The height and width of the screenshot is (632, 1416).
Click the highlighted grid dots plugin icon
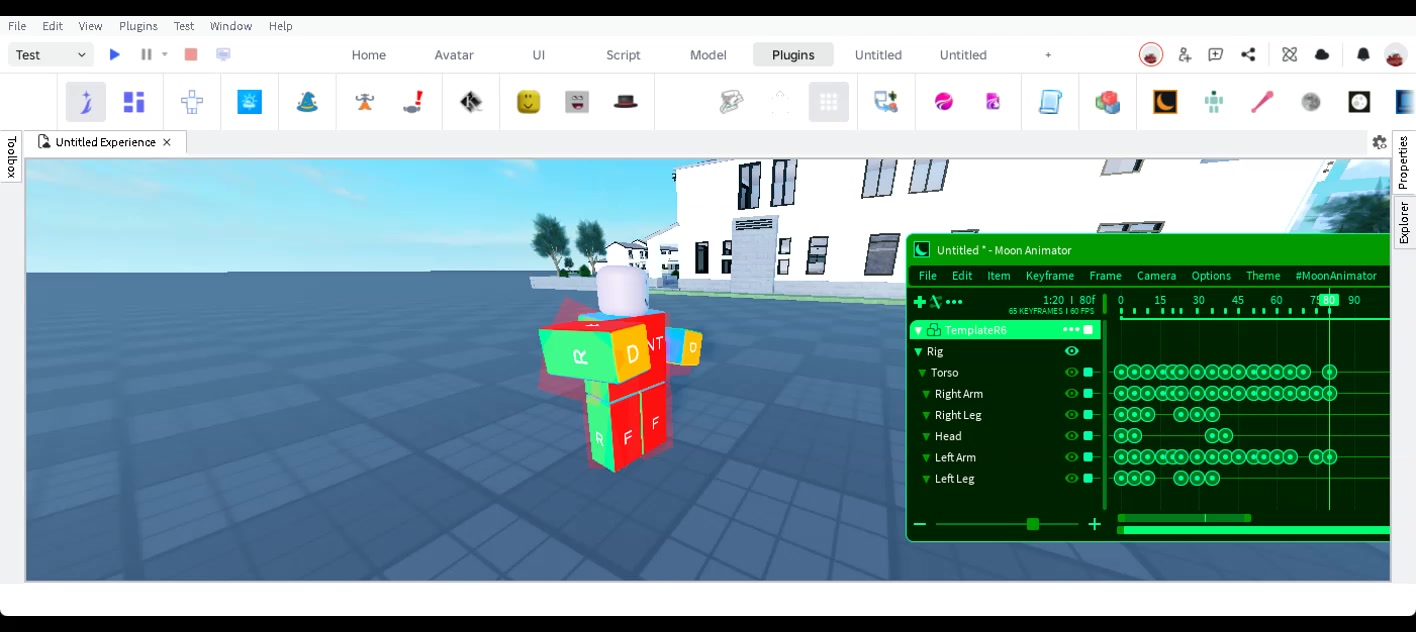click(x=829, y=102)
